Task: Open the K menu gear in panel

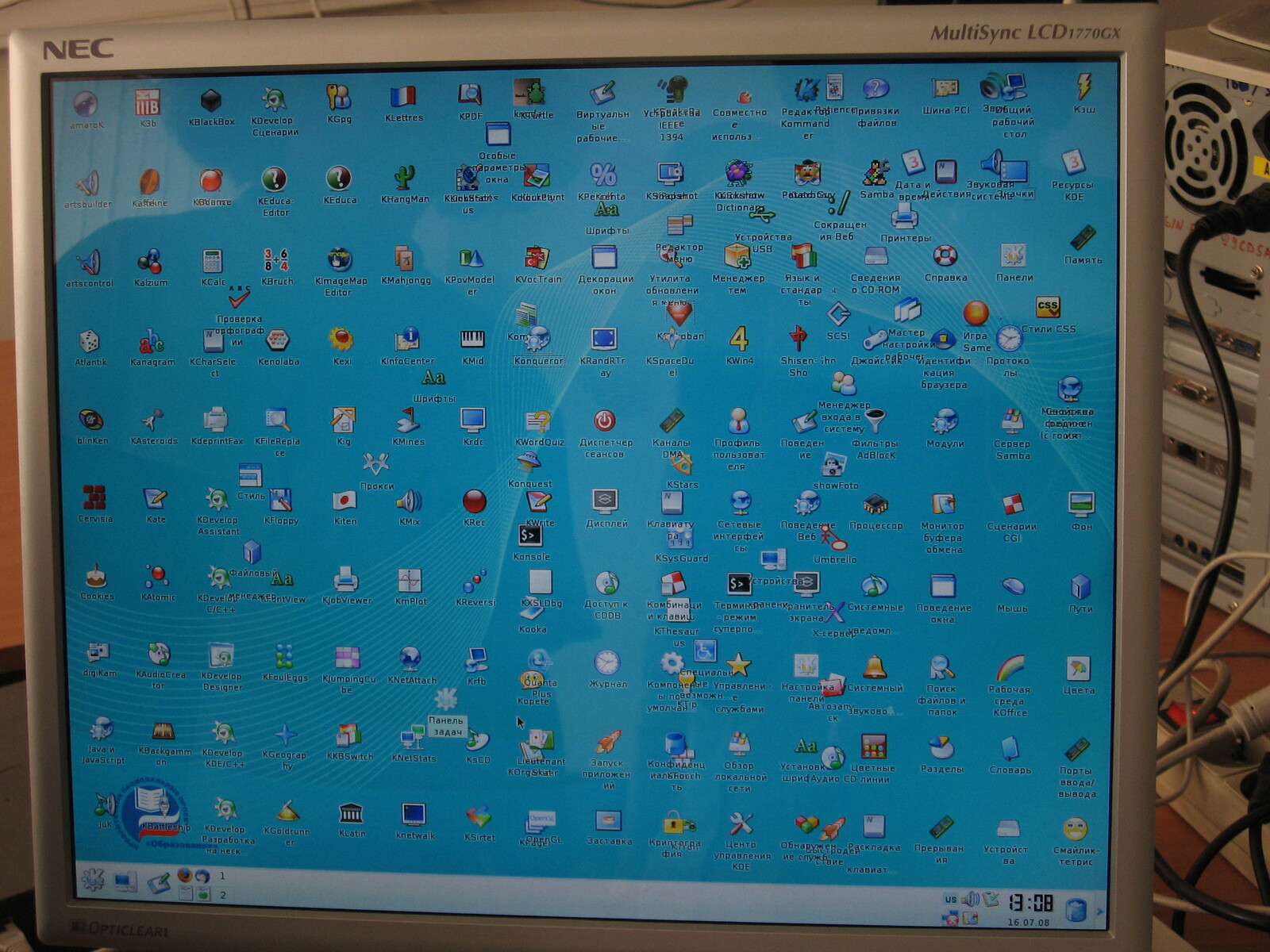Action: pyautogui.click(x=93, y=880)
